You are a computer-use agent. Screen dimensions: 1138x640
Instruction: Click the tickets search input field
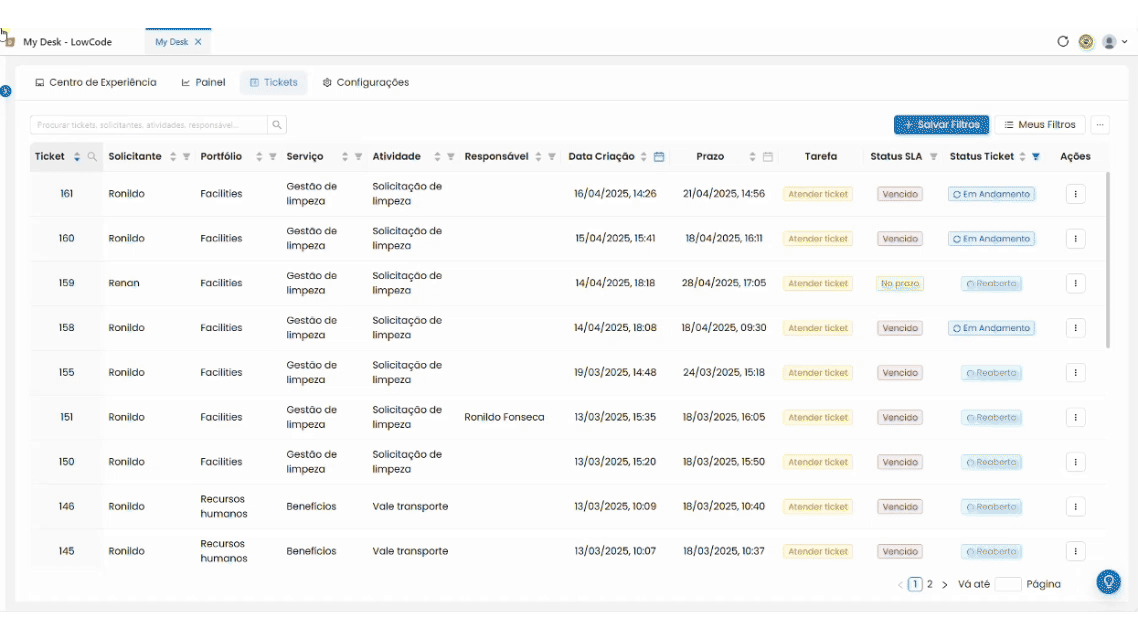[x=149, y=125]
